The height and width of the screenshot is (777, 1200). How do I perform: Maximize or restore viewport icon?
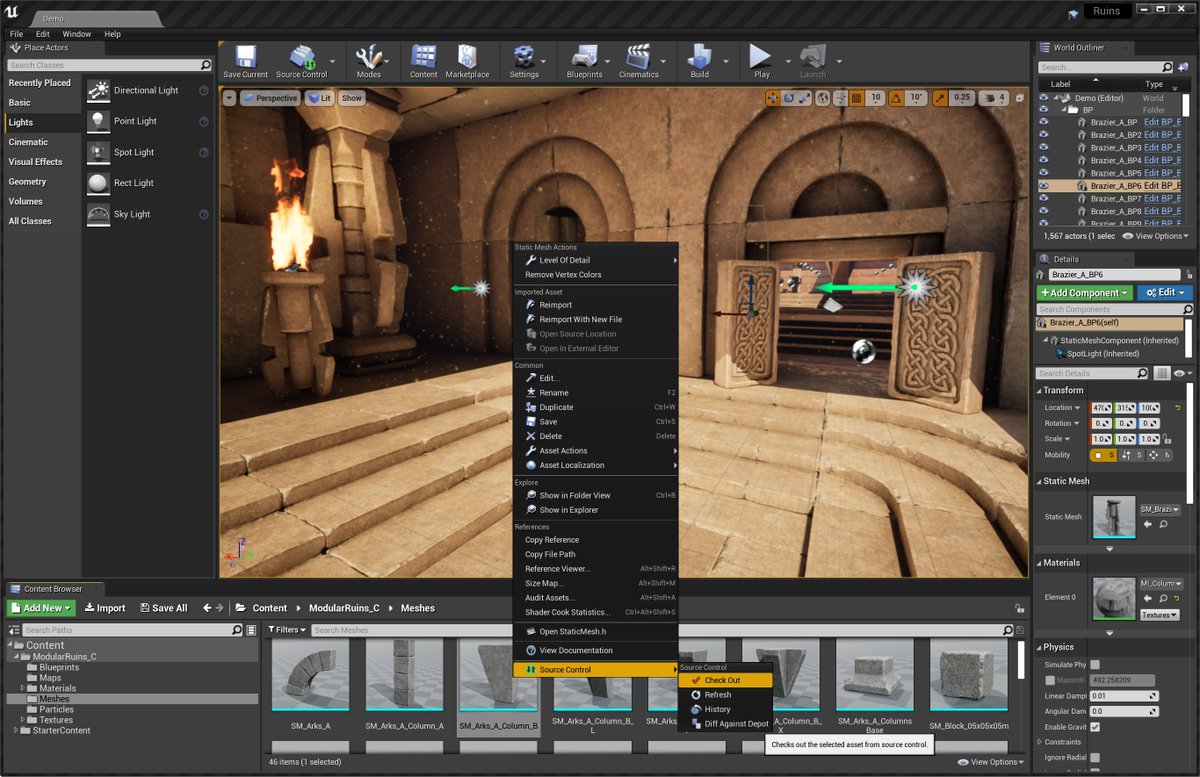1018,98
